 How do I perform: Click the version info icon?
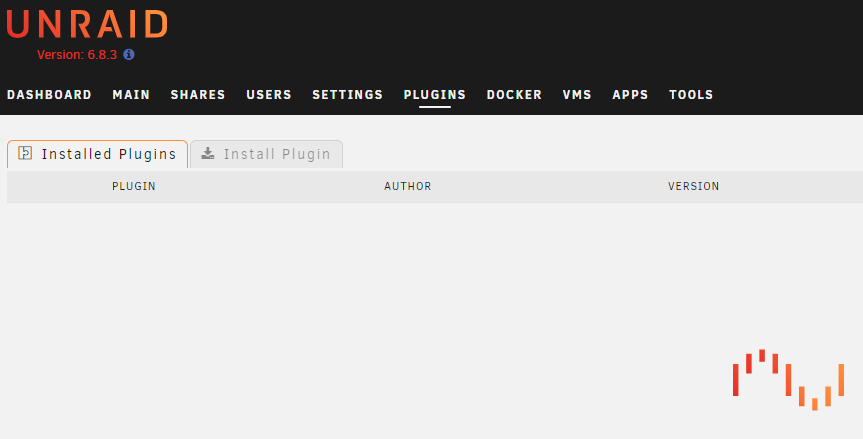click(x=129, y=54)
